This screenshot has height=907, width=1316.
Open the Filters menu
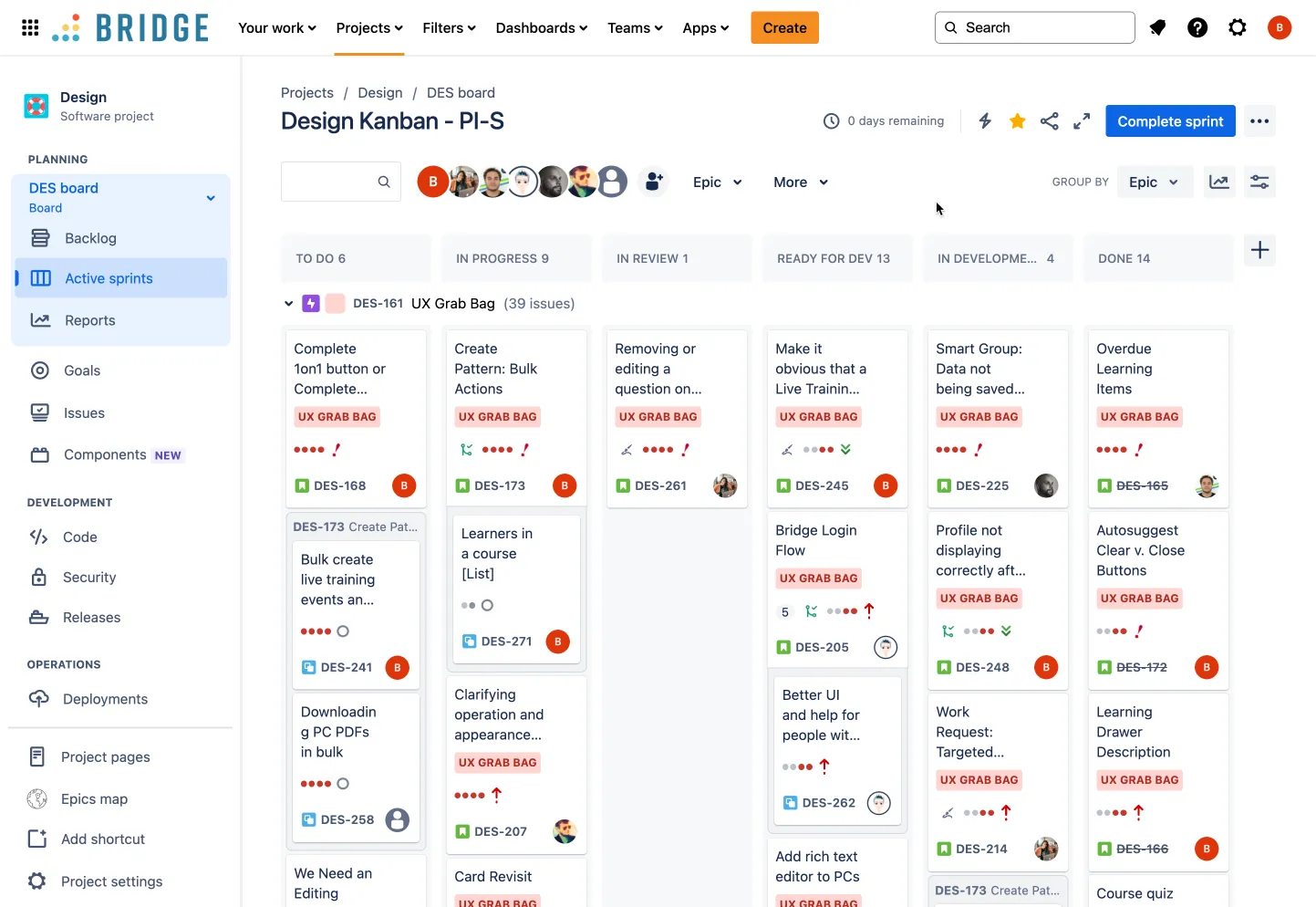[x=450, y=27]
